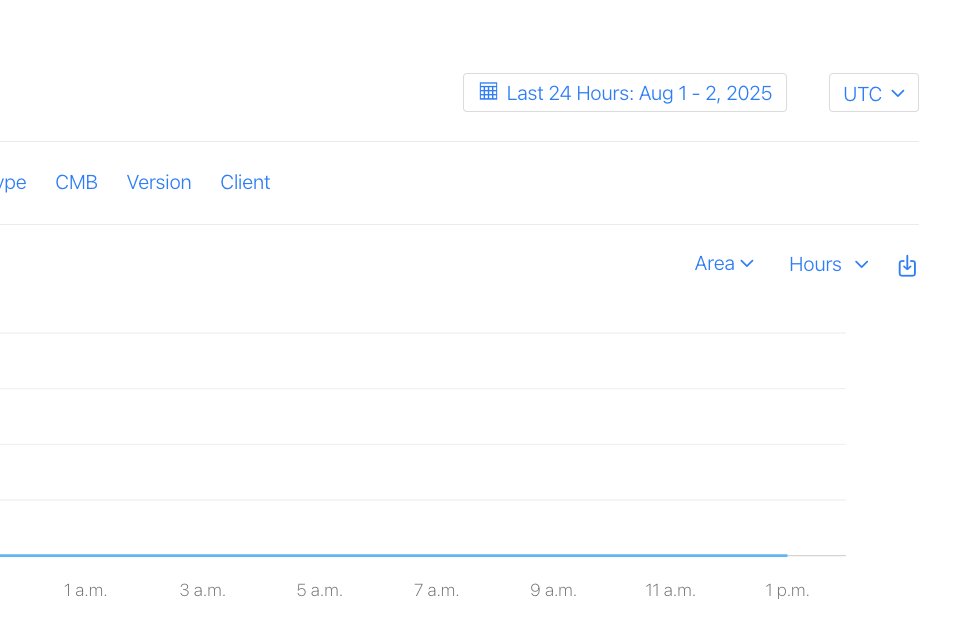Screen dimensions: 966x630
Task: Click the 7 a.m. axis label on the timeline
Action: (x=436, y=590)
